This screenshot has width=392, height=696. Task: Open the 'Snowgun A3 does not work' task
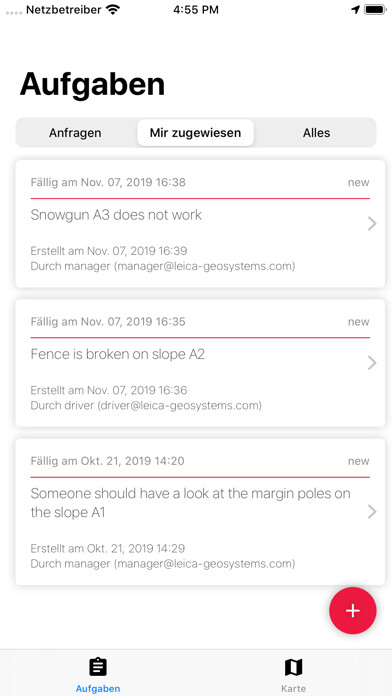[116, 215]
